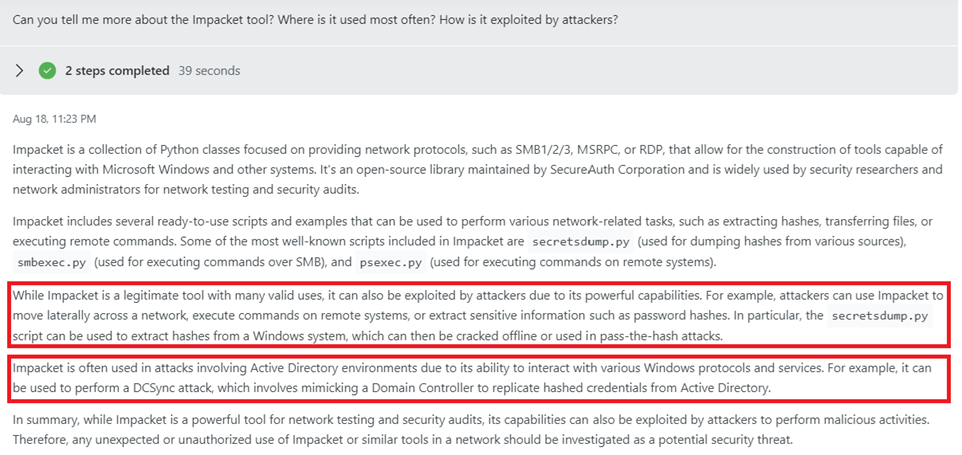Click the opening paragraph 'Impacket is a collection'
The image size is (962, 455).
point(478,170)
